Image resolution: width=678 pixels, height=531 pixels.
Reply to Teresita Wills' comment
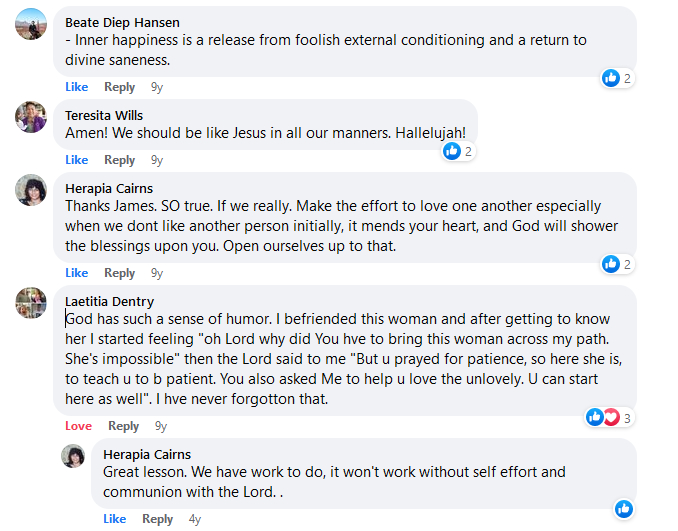coord(119,160)
